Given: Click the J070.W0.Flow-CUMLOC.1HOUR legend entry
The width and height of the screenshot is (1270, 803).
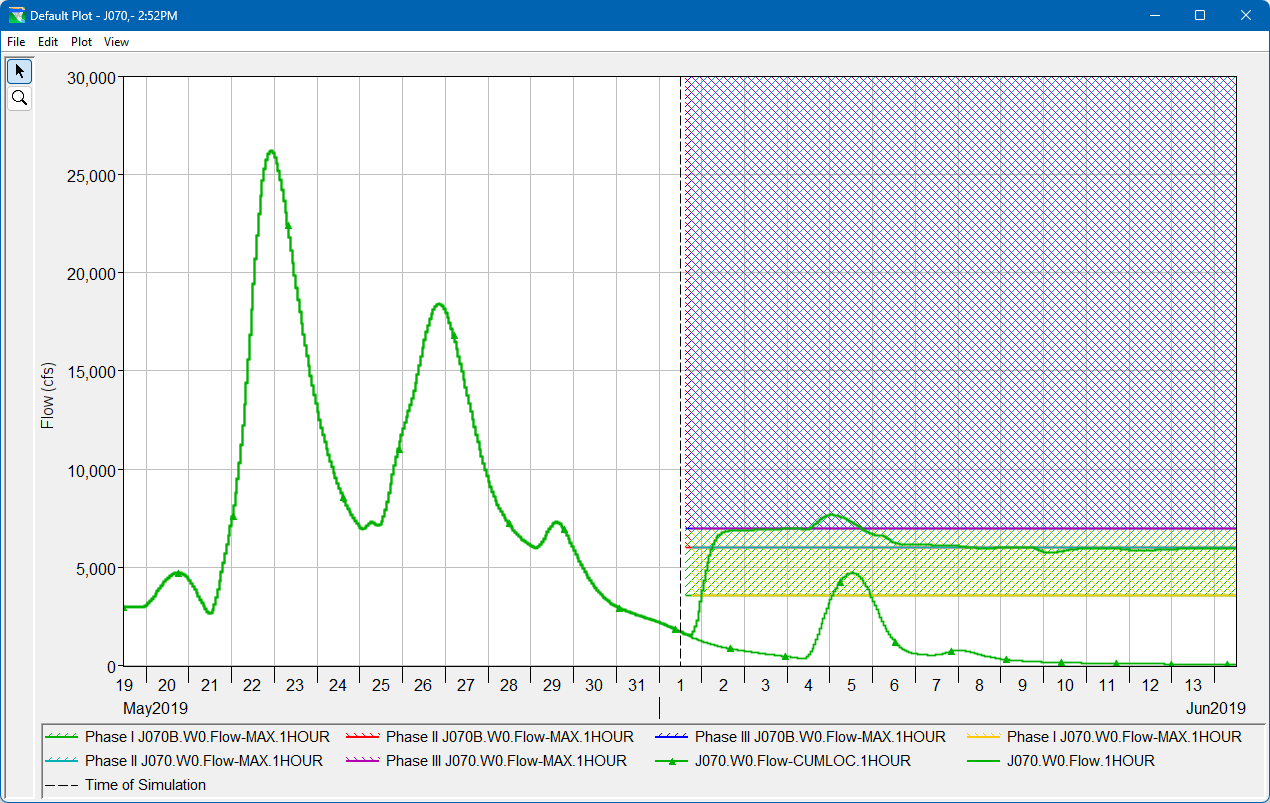Looking at the screenshot, I should tap(783, 761).
